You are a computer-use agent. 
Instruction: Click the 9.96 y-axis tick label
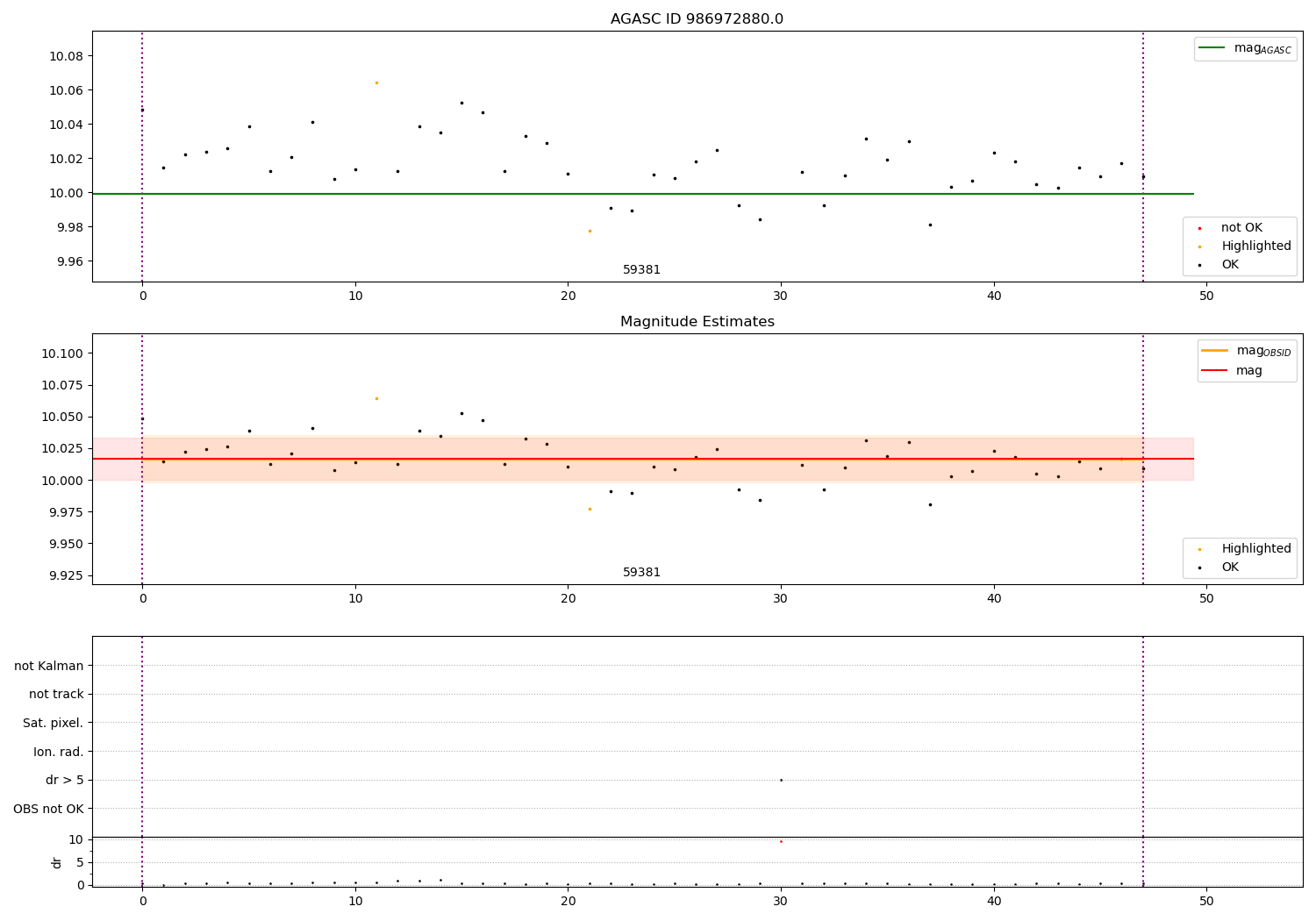69,261
